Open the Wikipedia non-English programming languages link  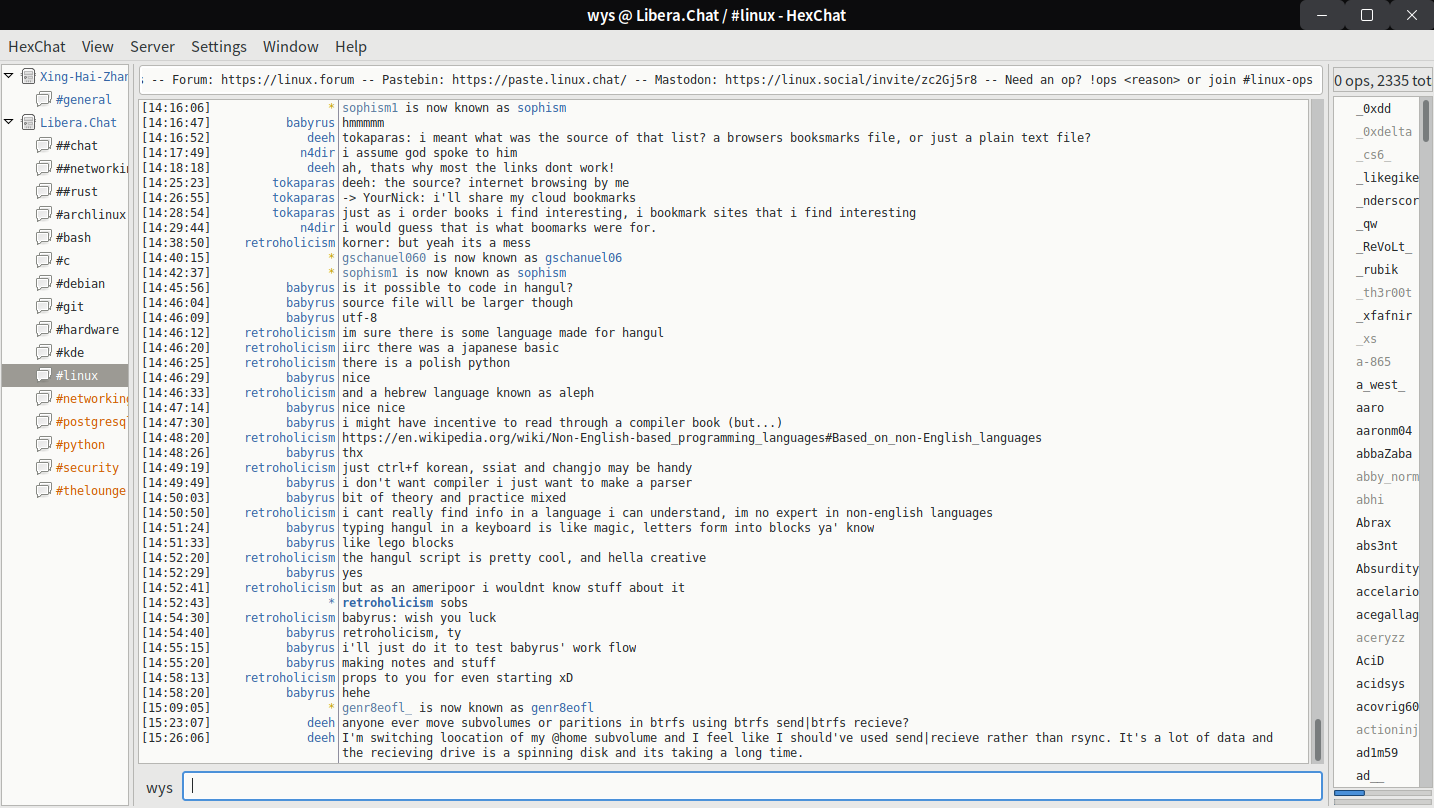click(x=691, y=438)
